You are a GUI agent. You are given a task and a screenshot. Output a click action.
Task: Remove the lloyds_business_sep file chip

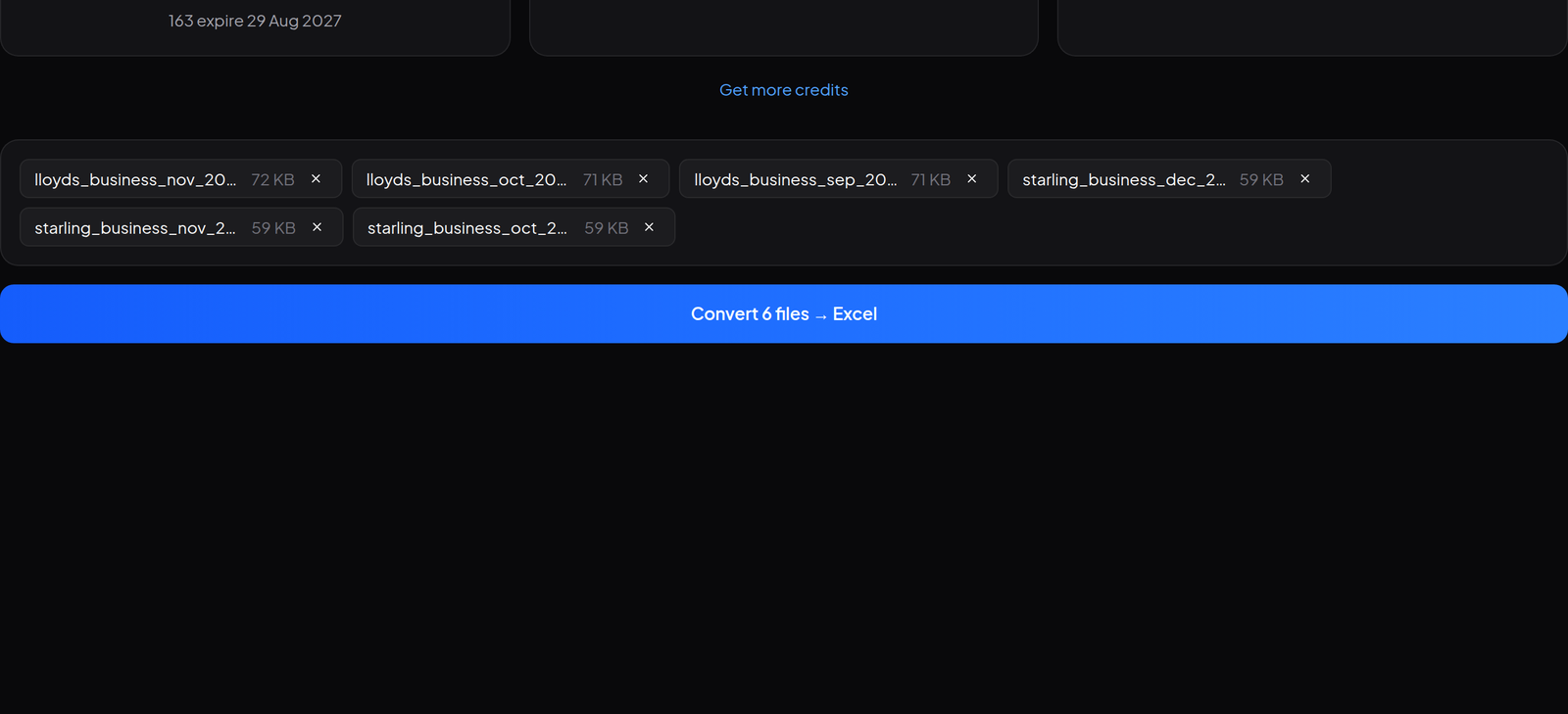point(971,179)
